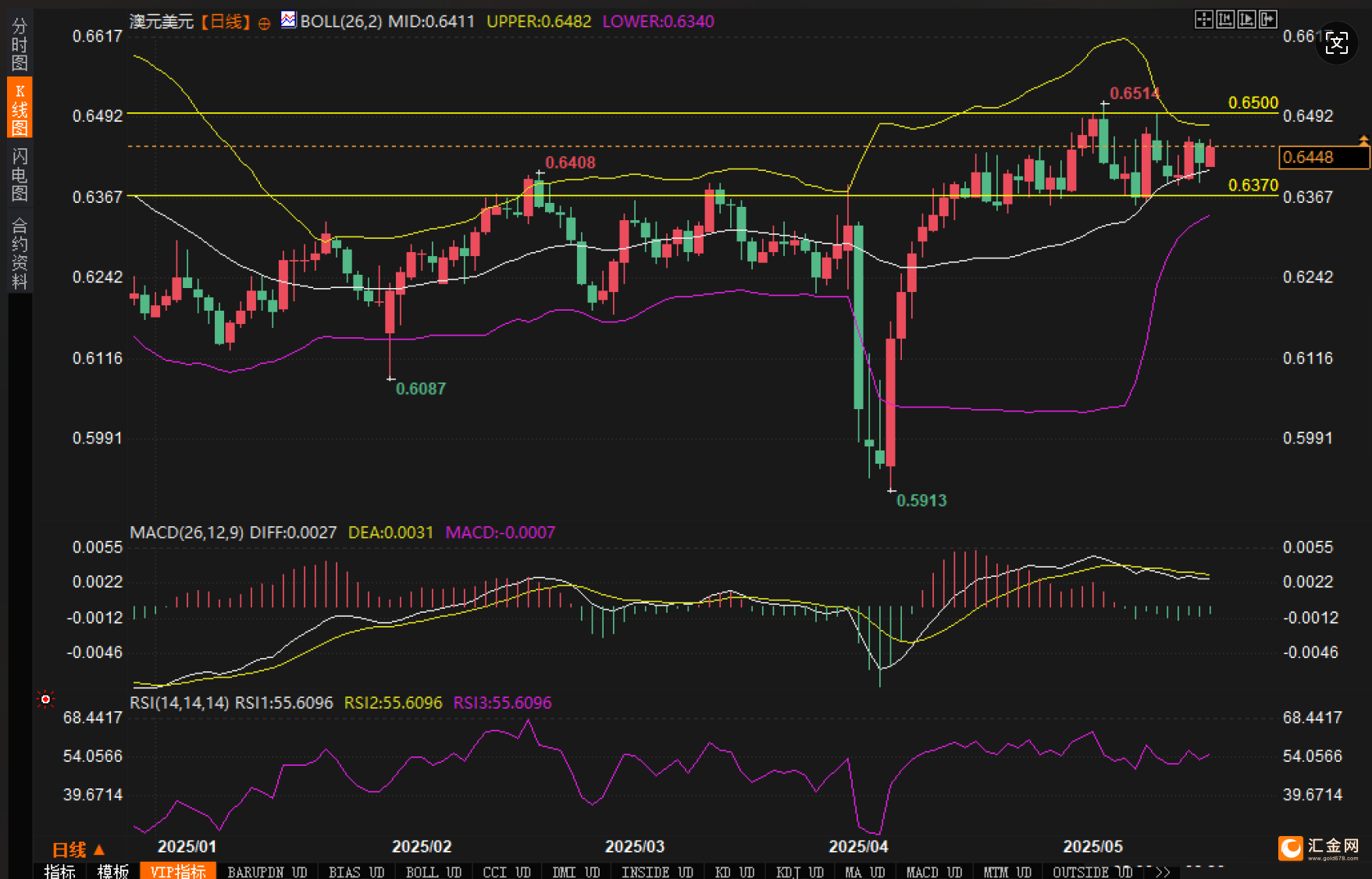
Task: Apply the DMI UD indicator
Action: [x=576, y=871]
